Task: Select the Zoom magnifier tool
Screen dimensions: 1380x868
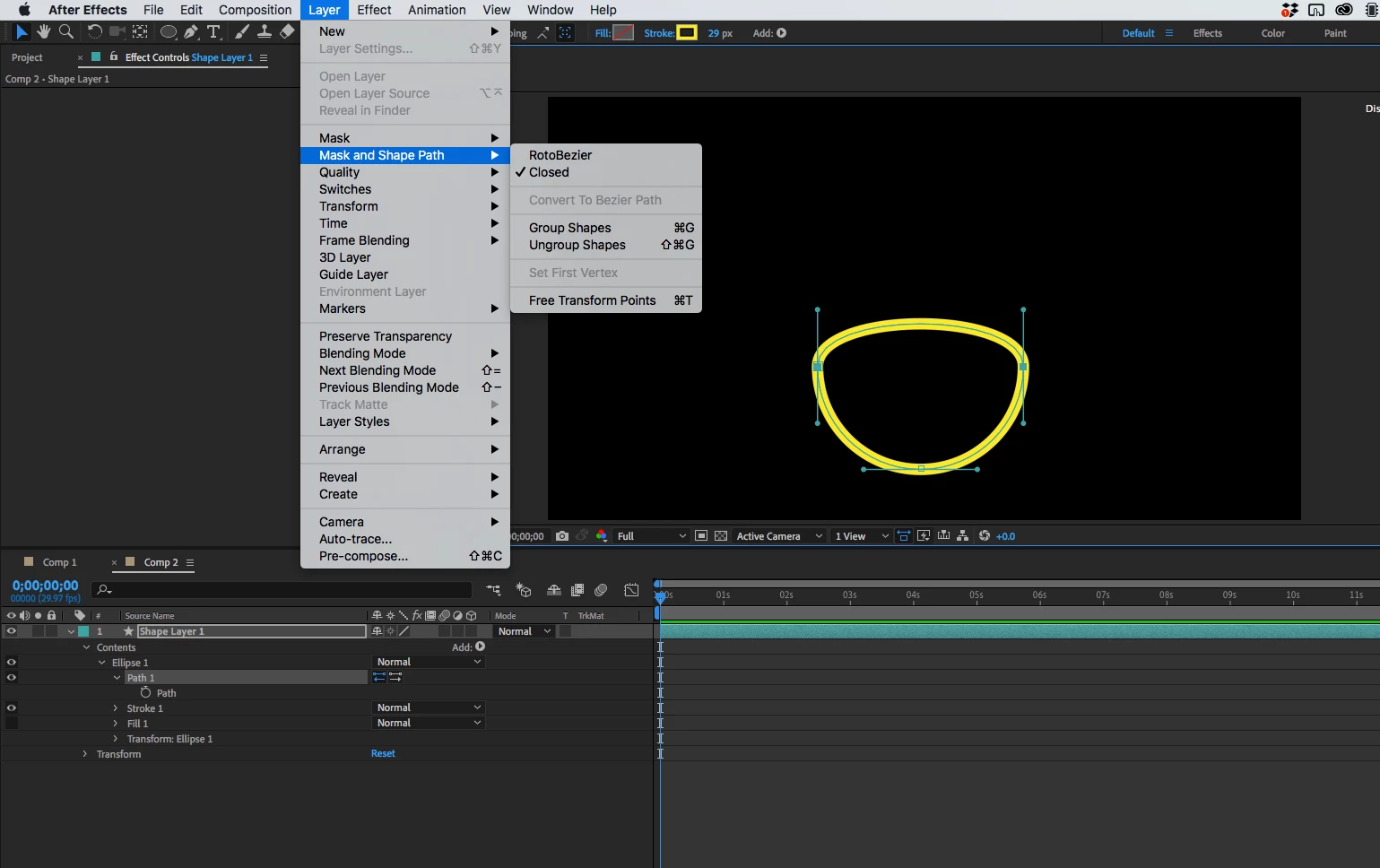Action: coord(65,32)
